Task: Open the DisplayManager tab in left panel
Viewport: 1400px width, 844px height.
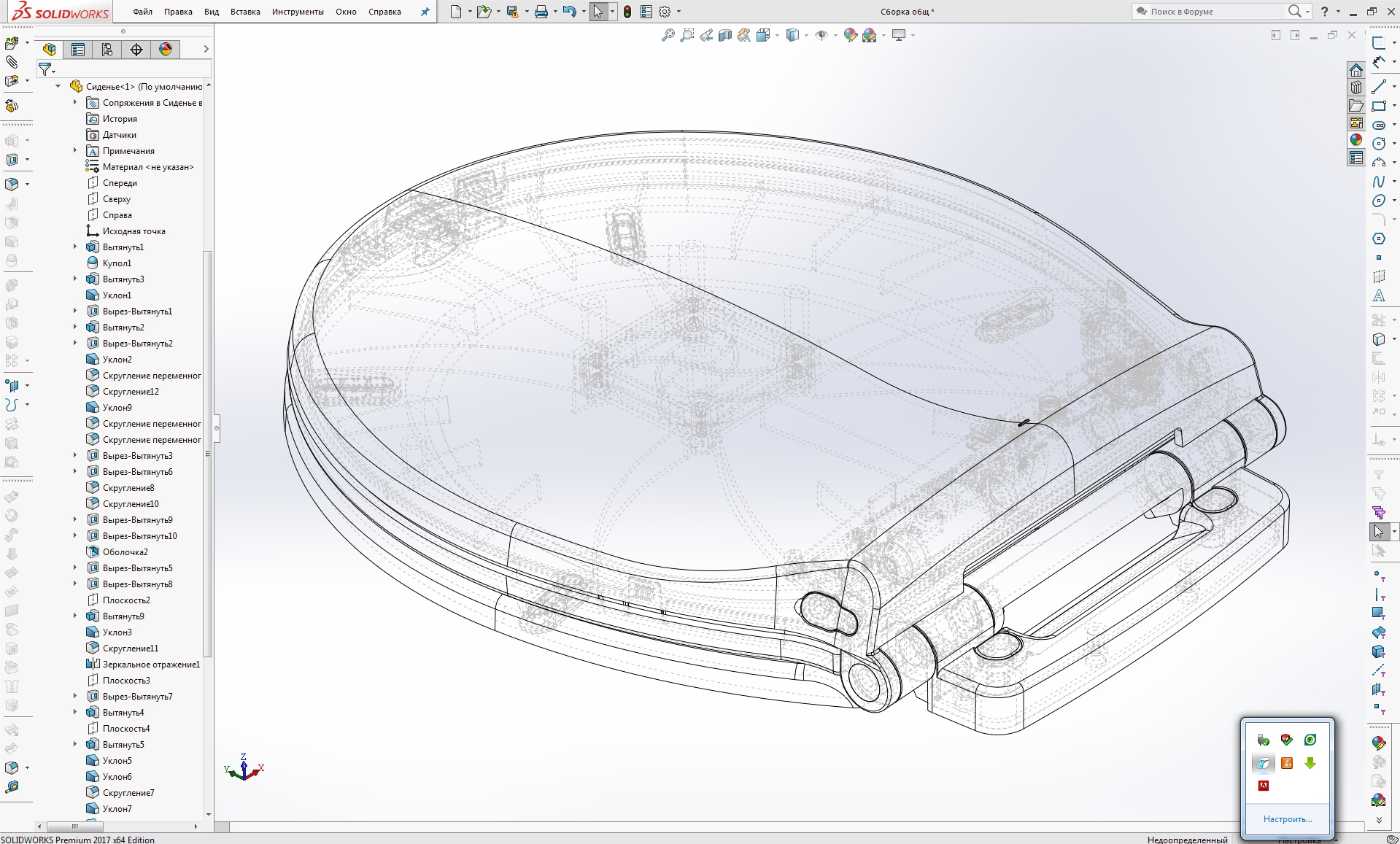Action: tap(166, 49)
